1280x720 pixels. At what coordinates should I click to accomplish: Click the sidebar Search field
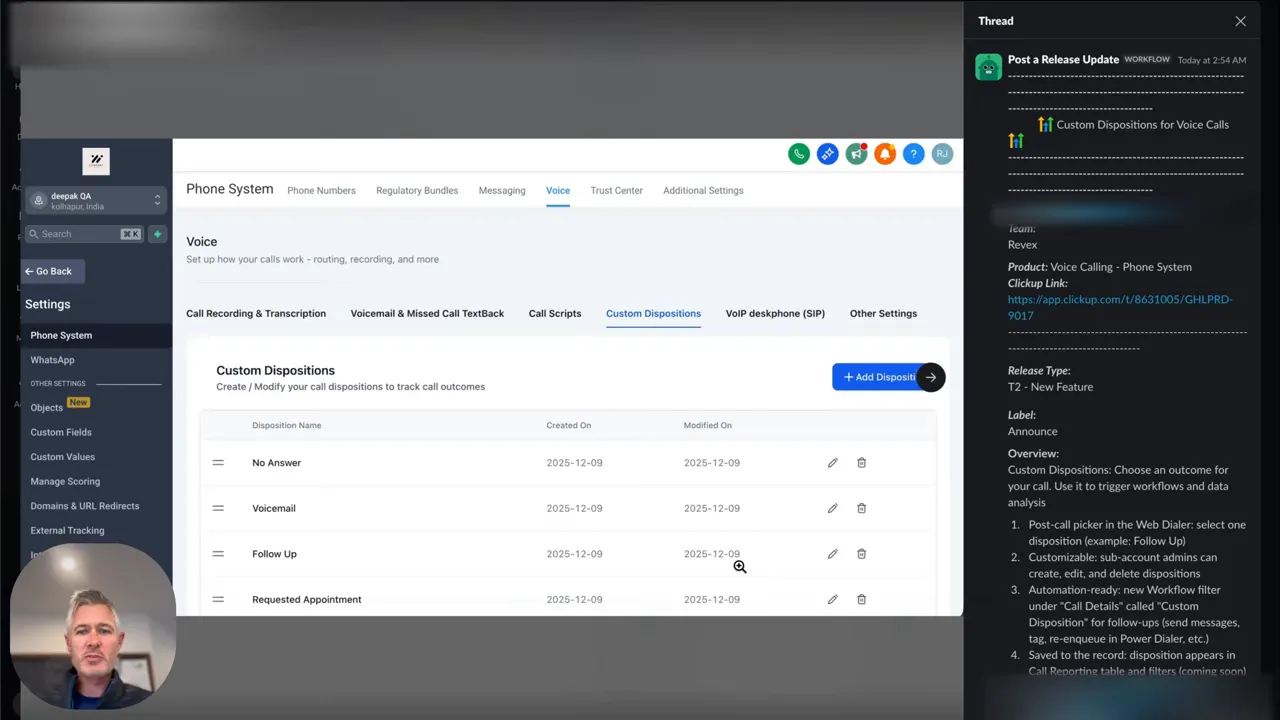coord(84,234)
